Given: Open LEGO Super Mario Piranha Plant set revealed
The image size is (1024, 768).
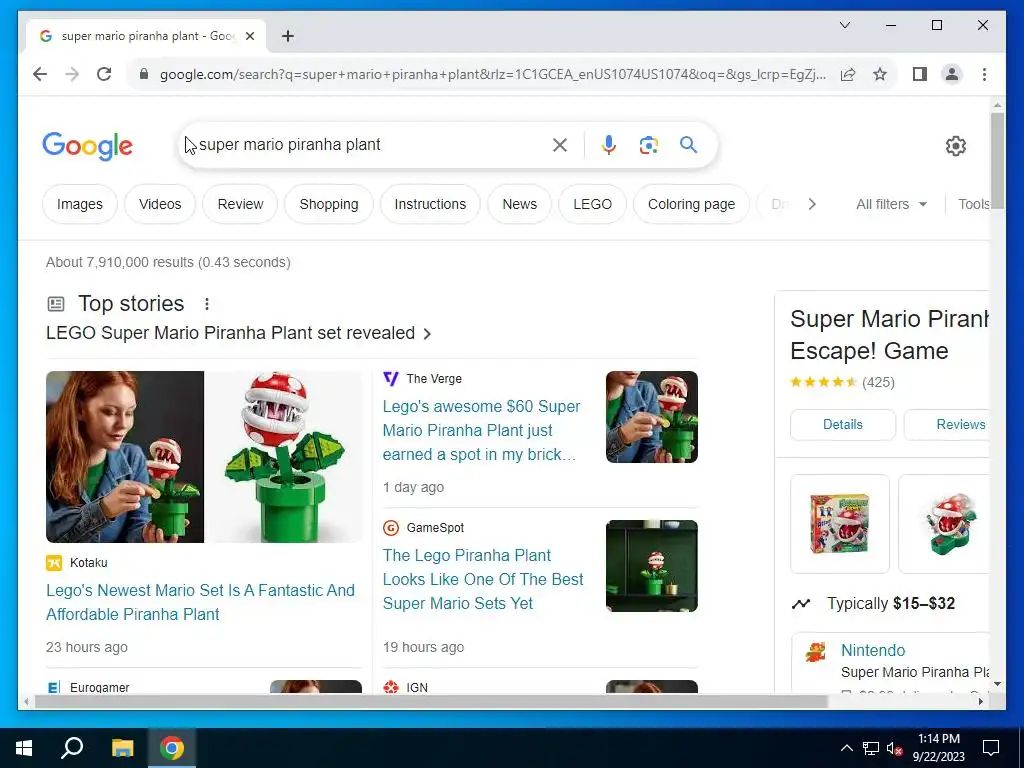Looking at the screenshot, I should point(238,333).
